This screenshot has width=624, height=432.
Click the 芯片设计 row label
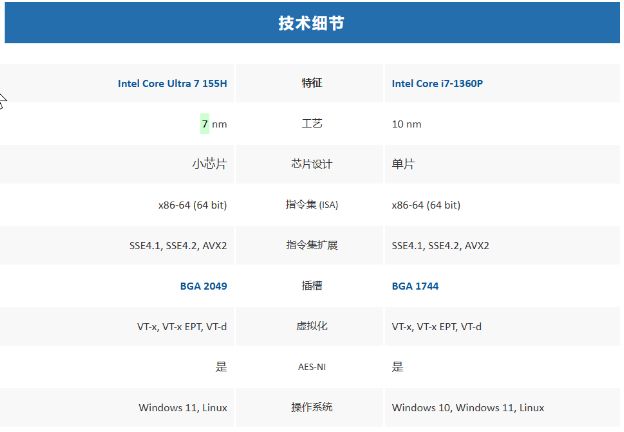(x=312, y=164)
